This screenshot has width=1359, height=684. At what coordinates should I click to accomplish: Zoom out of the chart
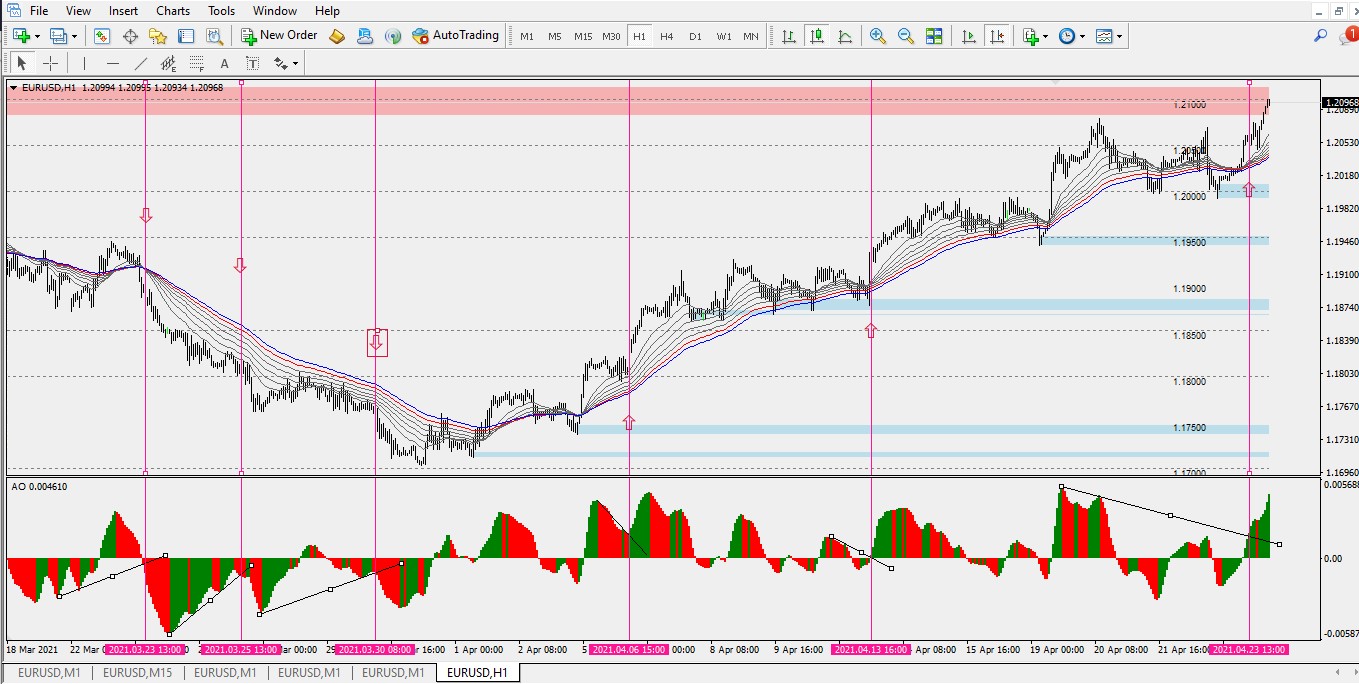pos(906,36)
